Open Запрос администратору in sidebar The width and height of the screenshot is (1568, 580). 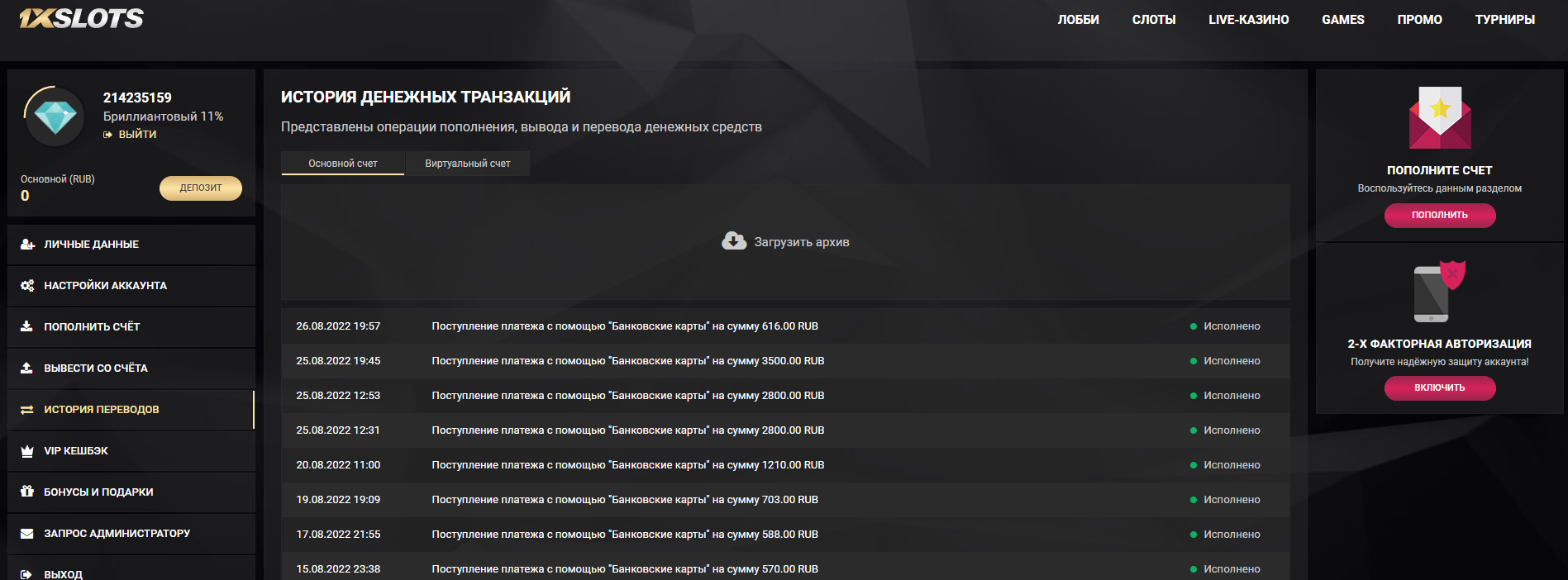(x=131, y=534)
